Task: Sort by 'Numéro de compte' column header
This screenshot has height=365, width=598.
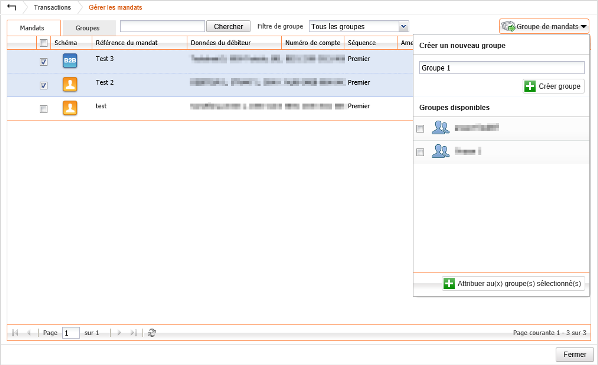Action: (313, 43)
